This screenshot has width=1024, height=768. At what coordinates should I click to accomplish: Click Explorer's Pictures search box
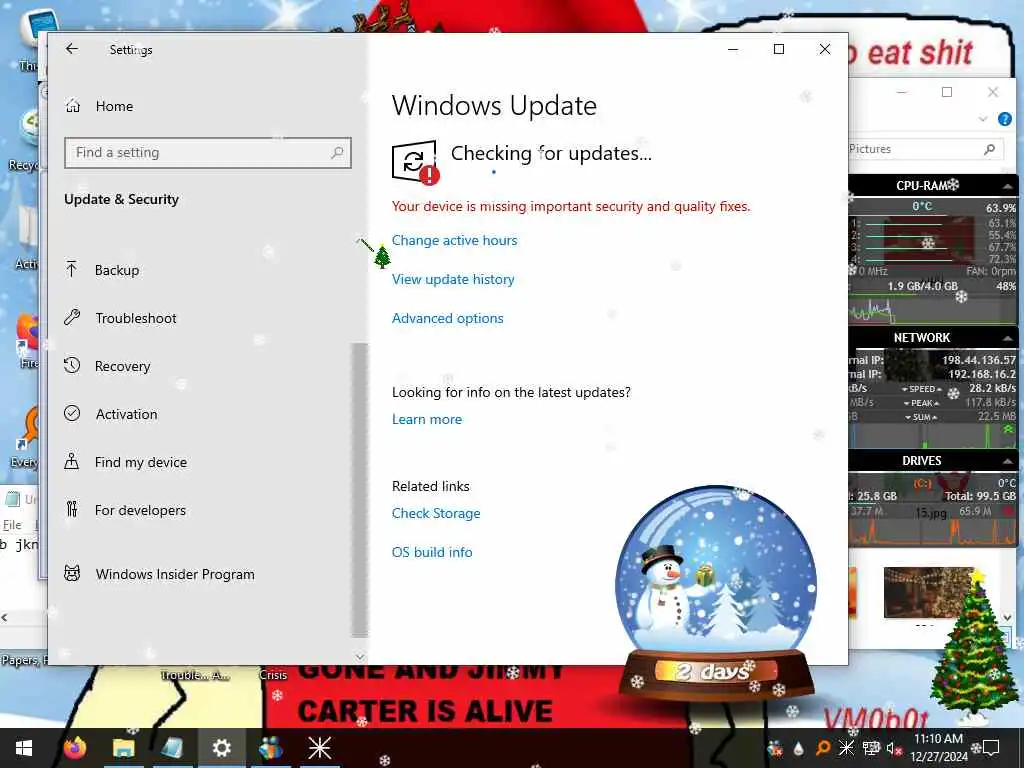click(x=926, y=149)
